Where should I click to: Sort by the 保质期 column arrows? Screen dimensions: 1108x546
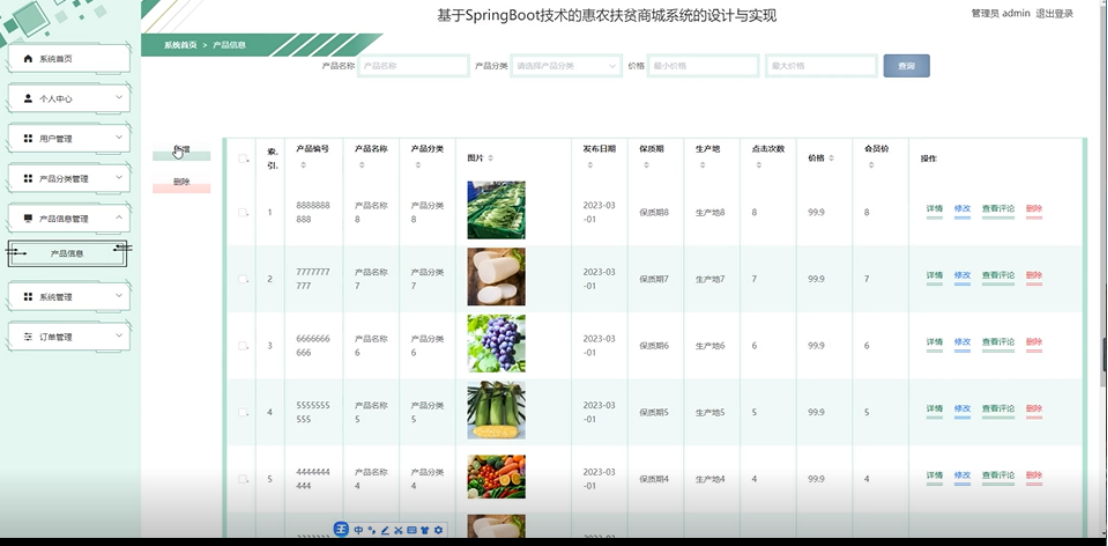(646, 165)
